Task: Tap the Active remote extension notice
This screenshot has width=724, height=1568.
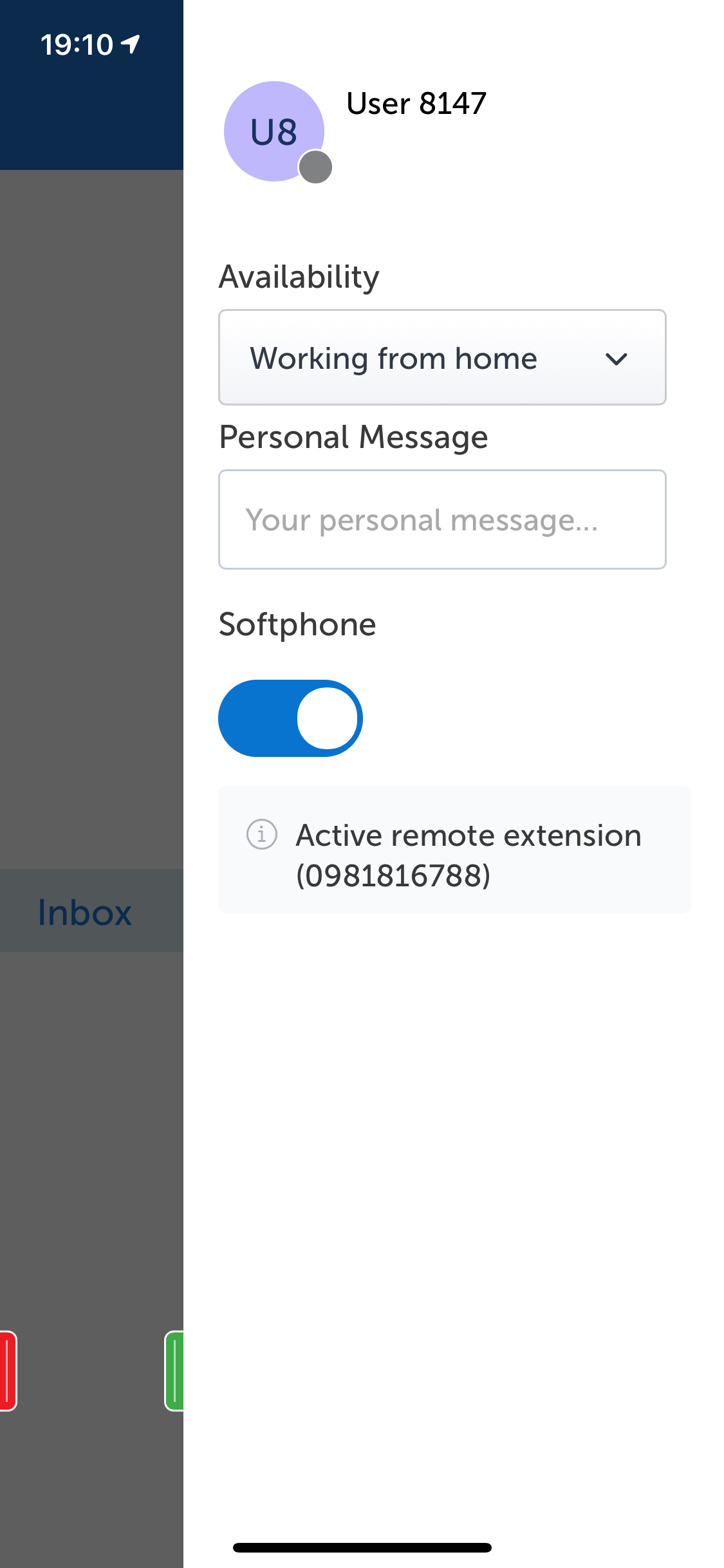Action: pos(469,835)
